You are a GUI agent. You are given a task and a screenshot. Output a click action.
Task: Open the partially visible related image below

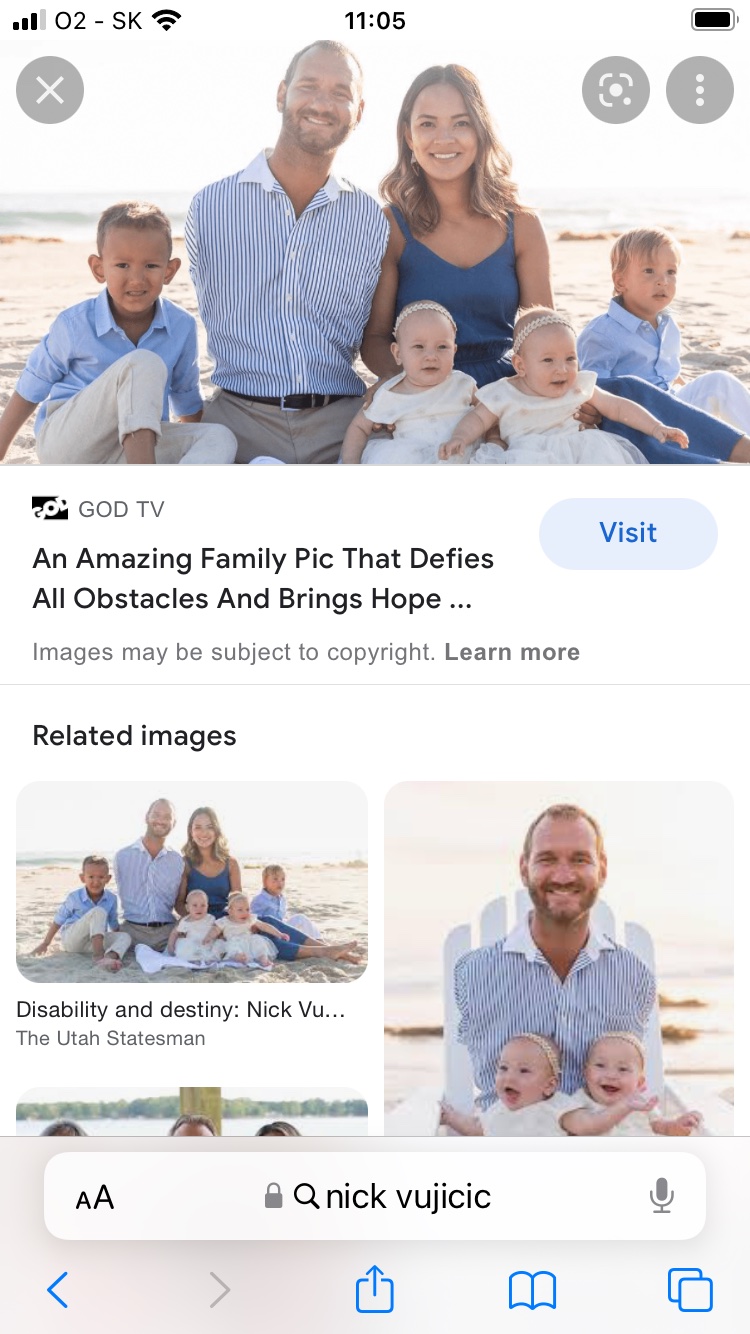[192, 1112]
